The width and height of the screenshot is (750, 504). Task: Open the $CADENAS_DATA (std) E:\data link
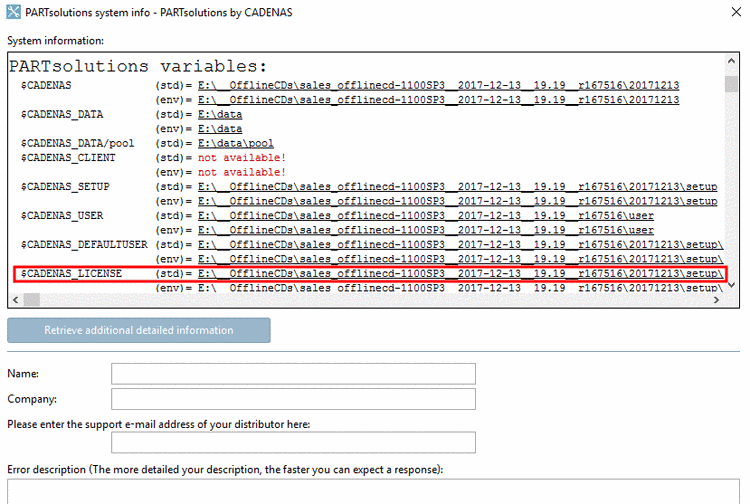coord(220,115)
